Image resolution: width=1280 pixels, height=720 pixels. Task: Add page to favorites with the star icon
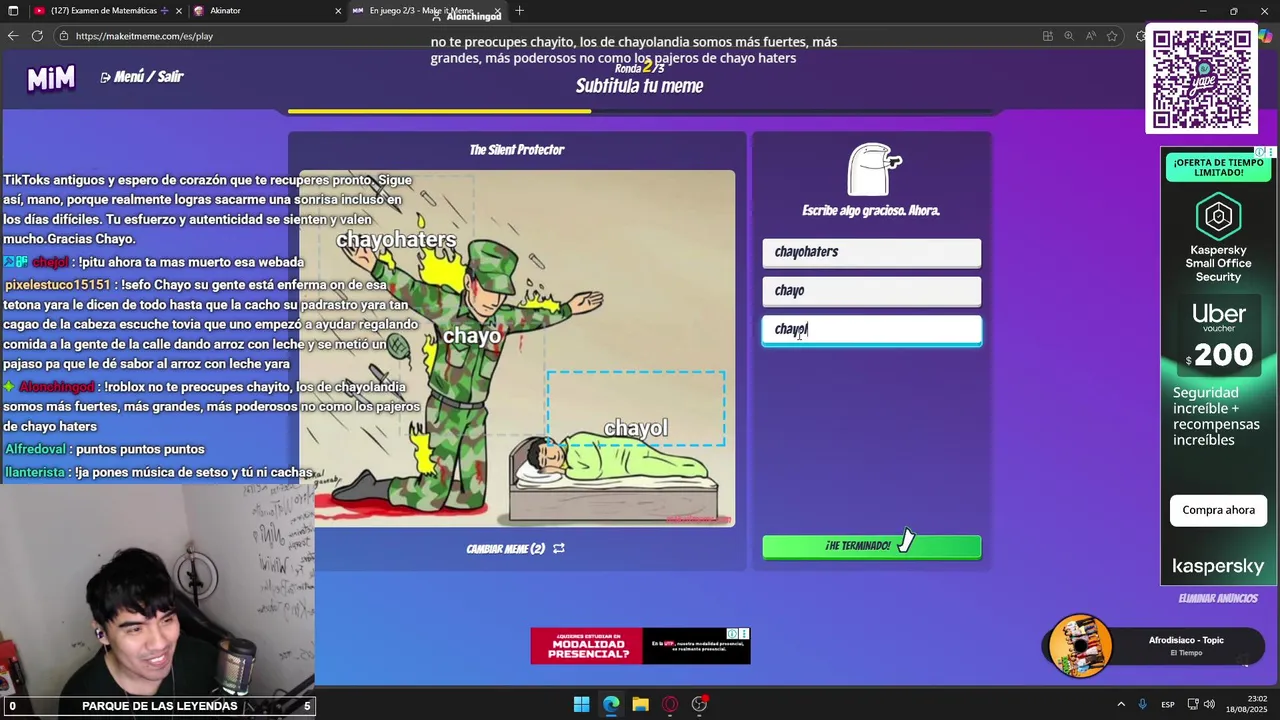[1112, 36]
